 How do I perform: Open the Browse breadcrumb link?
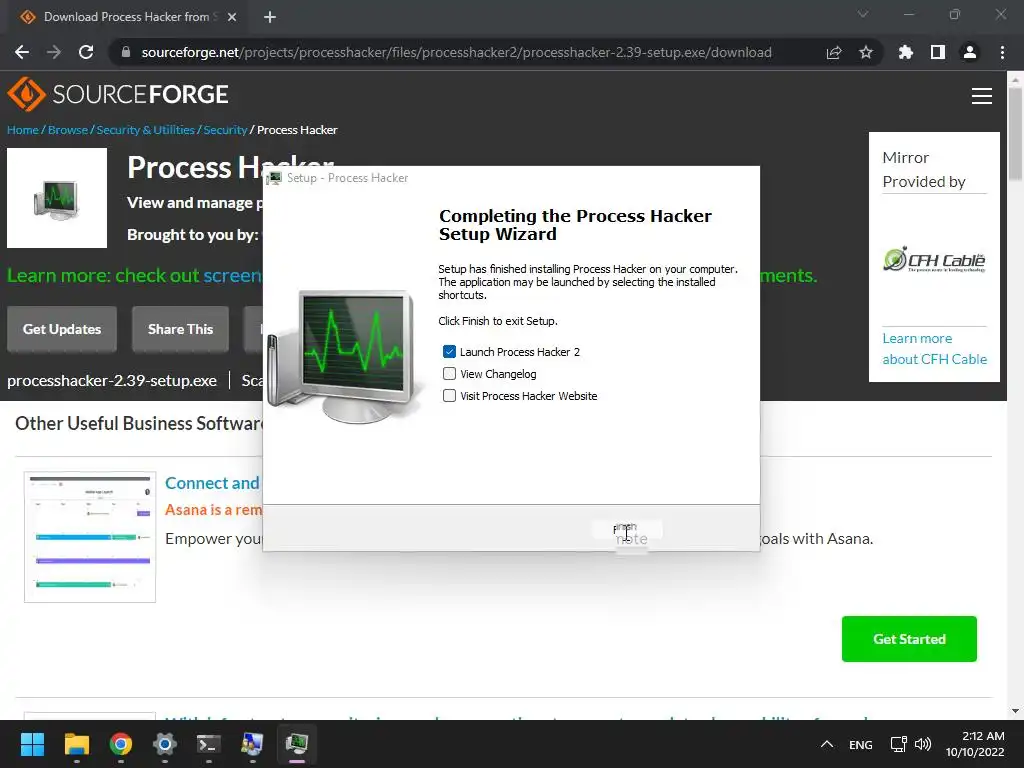pos(67,130)
